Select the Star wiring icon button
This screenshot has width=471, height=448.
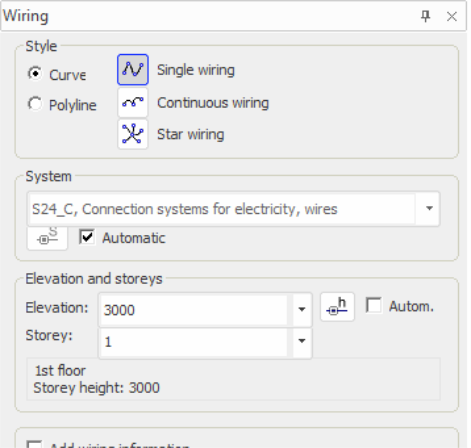coord(133,134)
